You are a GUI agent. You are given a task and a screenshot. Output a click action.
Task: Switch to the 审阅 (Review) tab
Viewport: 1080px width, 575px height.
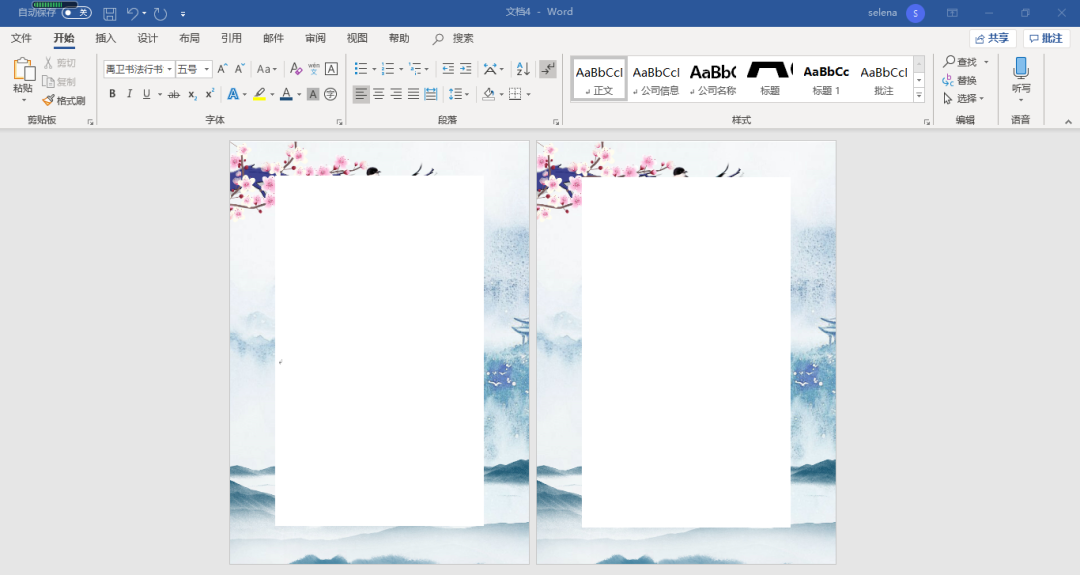coord(315,39)
